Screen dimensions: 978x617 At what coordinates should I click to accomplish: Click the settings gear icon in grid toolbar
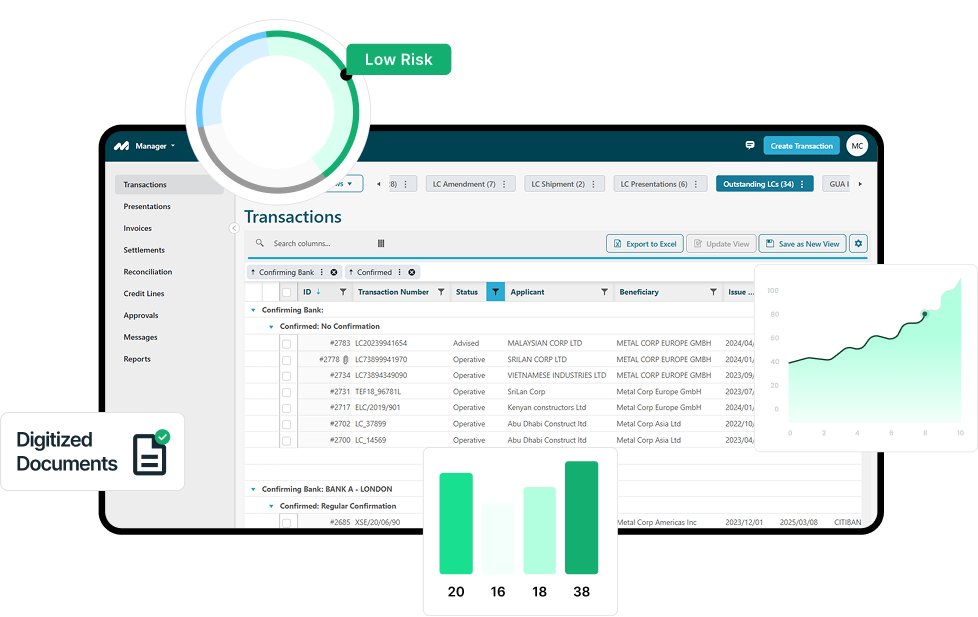click(x=858, y=243)
